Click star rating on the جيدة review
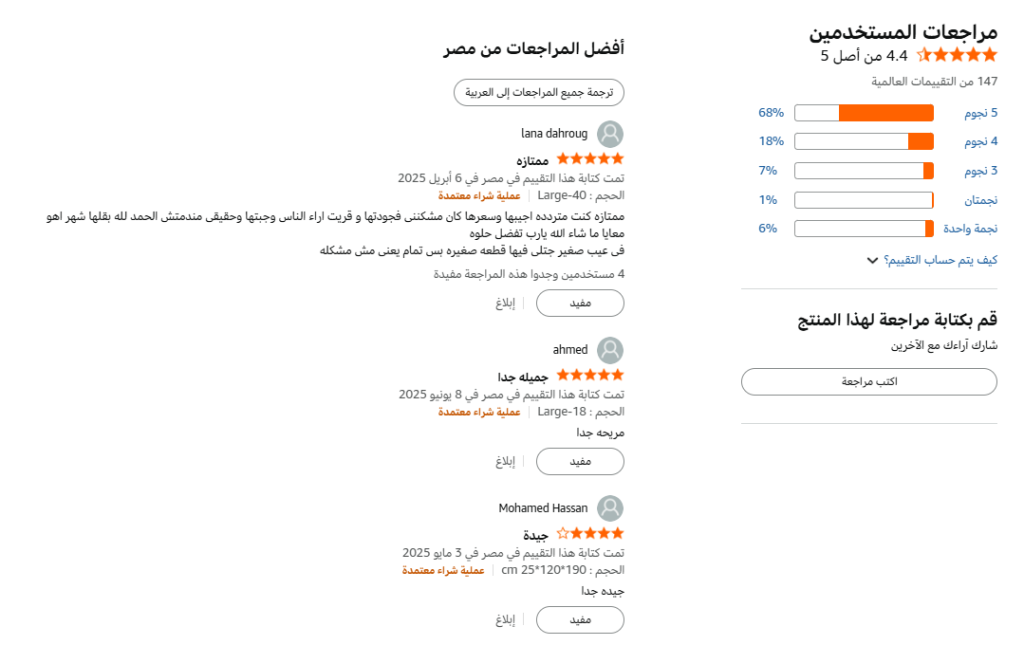The width and height of the screenshot is (1024, 645). coord(590,534)
